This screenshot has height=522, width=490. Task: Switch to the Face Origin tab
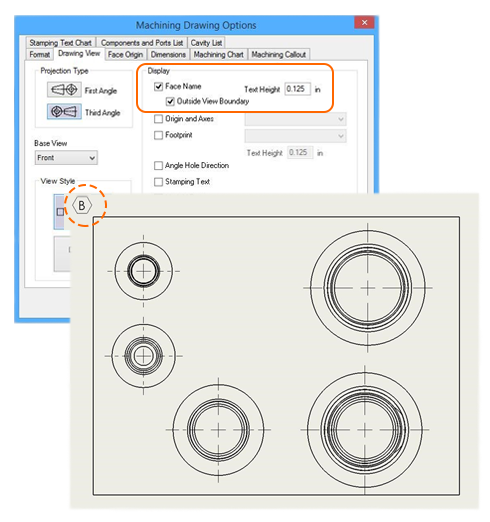[125, 55]
